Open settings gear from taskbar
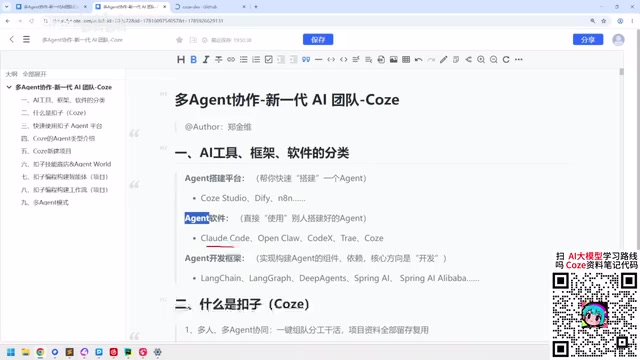 [x=158, y=352]
